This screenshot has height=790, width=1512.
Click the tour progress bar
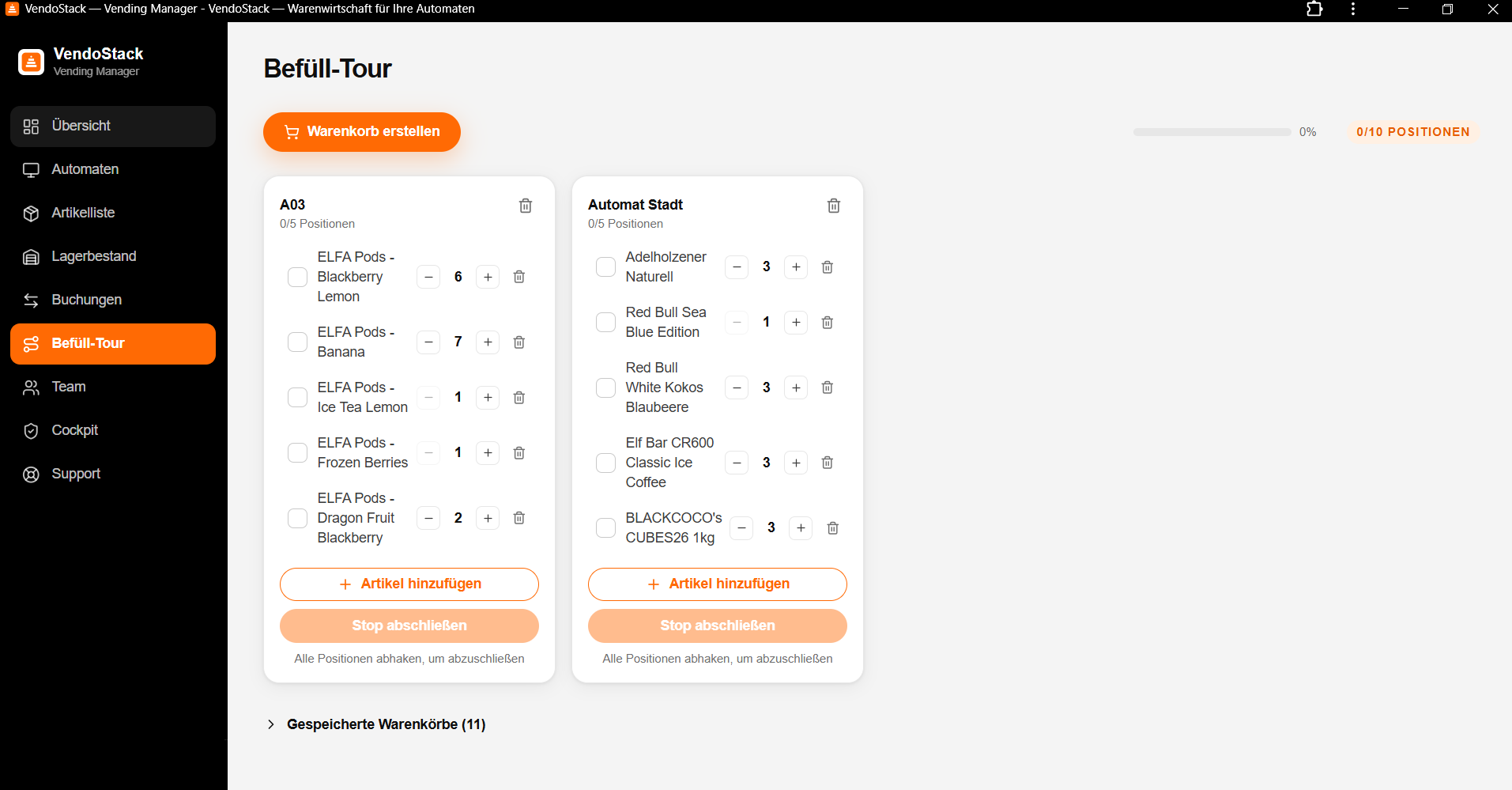pos(1212,132)
